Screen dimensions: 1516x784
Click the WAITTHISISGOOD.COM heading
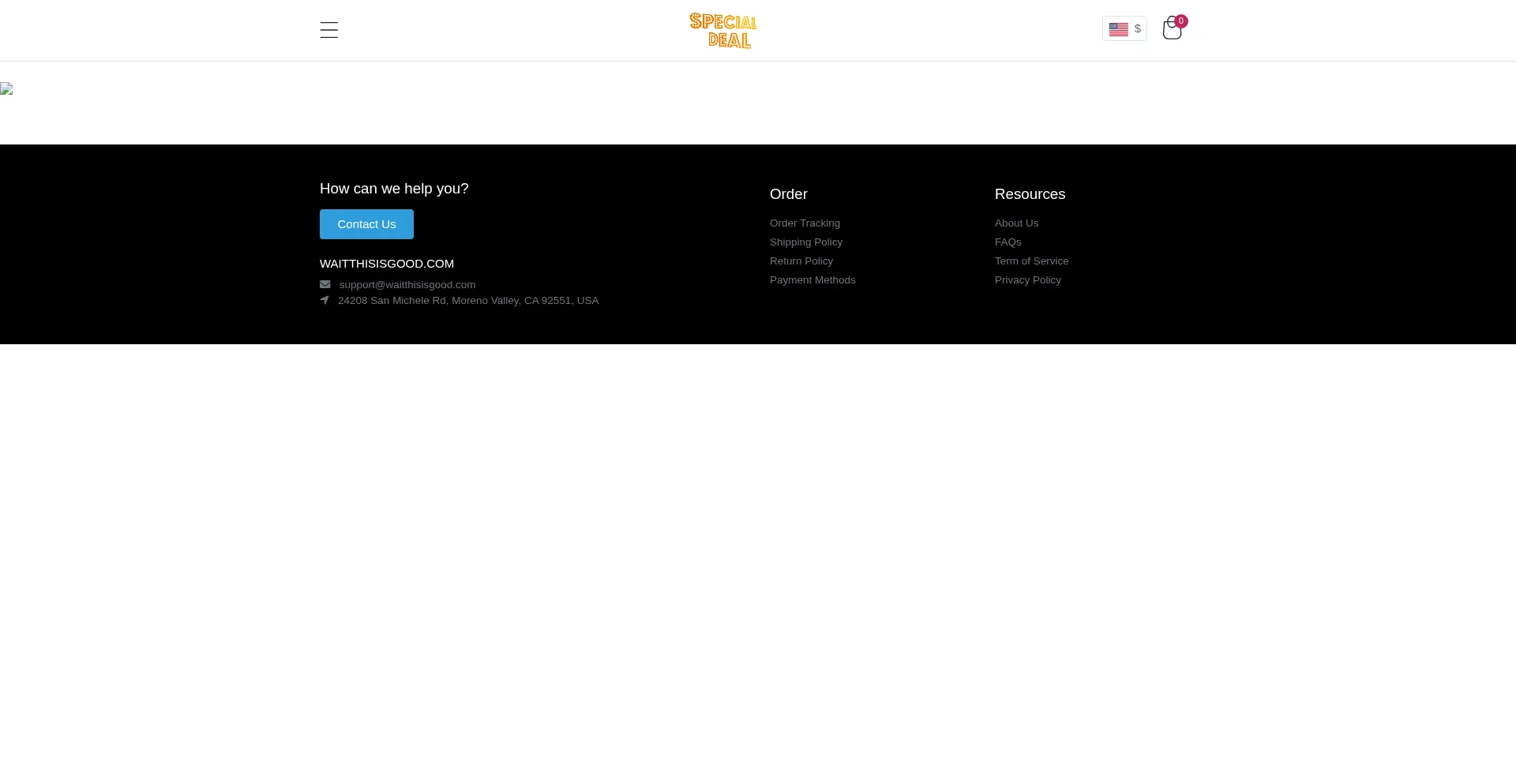click(x=386, y=264)
